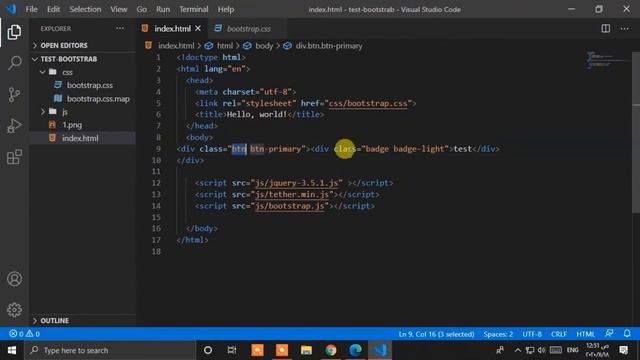
Task: Click the Type here to search box
Action: click(x=110, y=350)
